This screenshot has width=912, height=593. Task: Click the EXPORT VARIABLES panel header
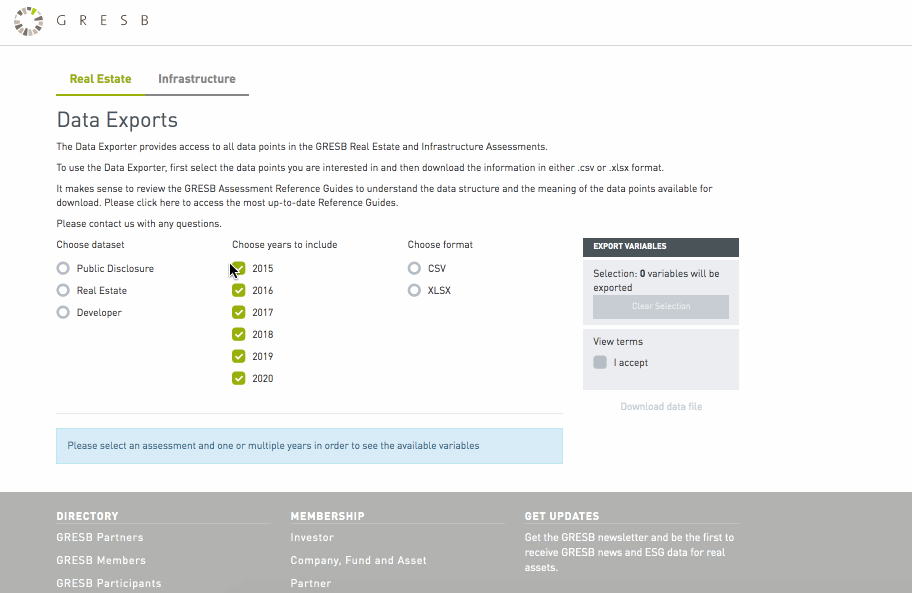661,247
